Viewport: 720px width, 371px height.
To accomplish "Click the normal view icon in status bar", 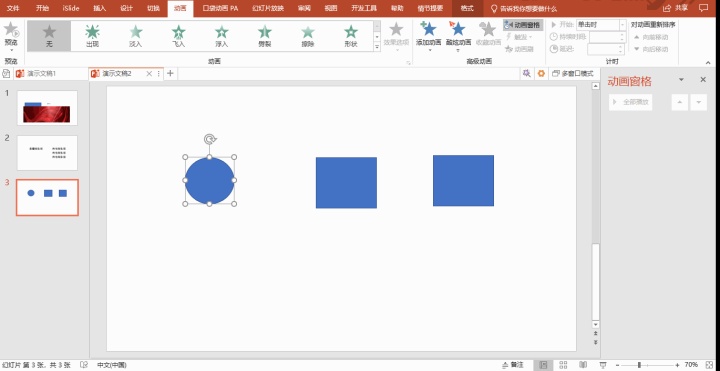I will 543,365.
